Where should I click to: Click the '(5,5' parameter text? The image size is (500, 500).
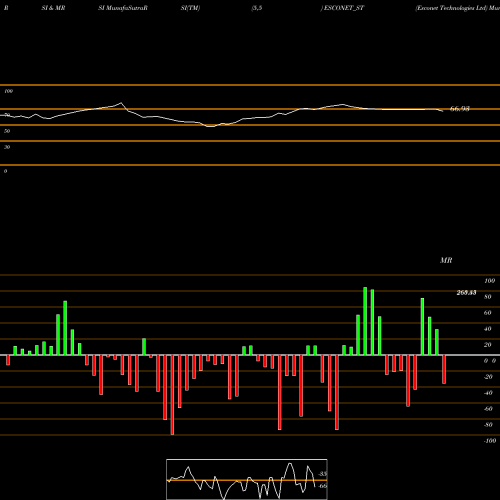257,8
